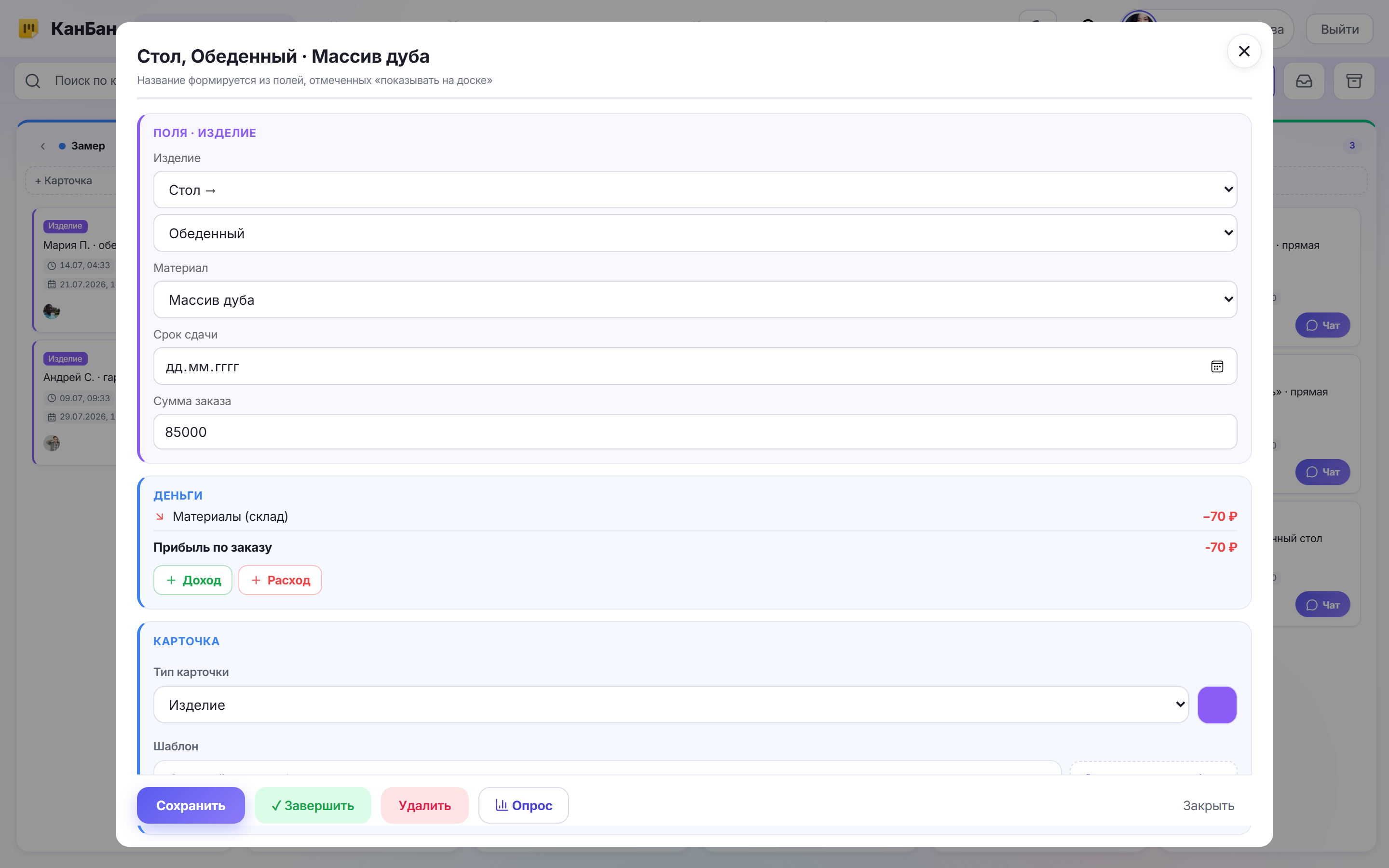Click the Закрыть link
Screen dimensions: 1389x868
click(x=1208, y=805)
